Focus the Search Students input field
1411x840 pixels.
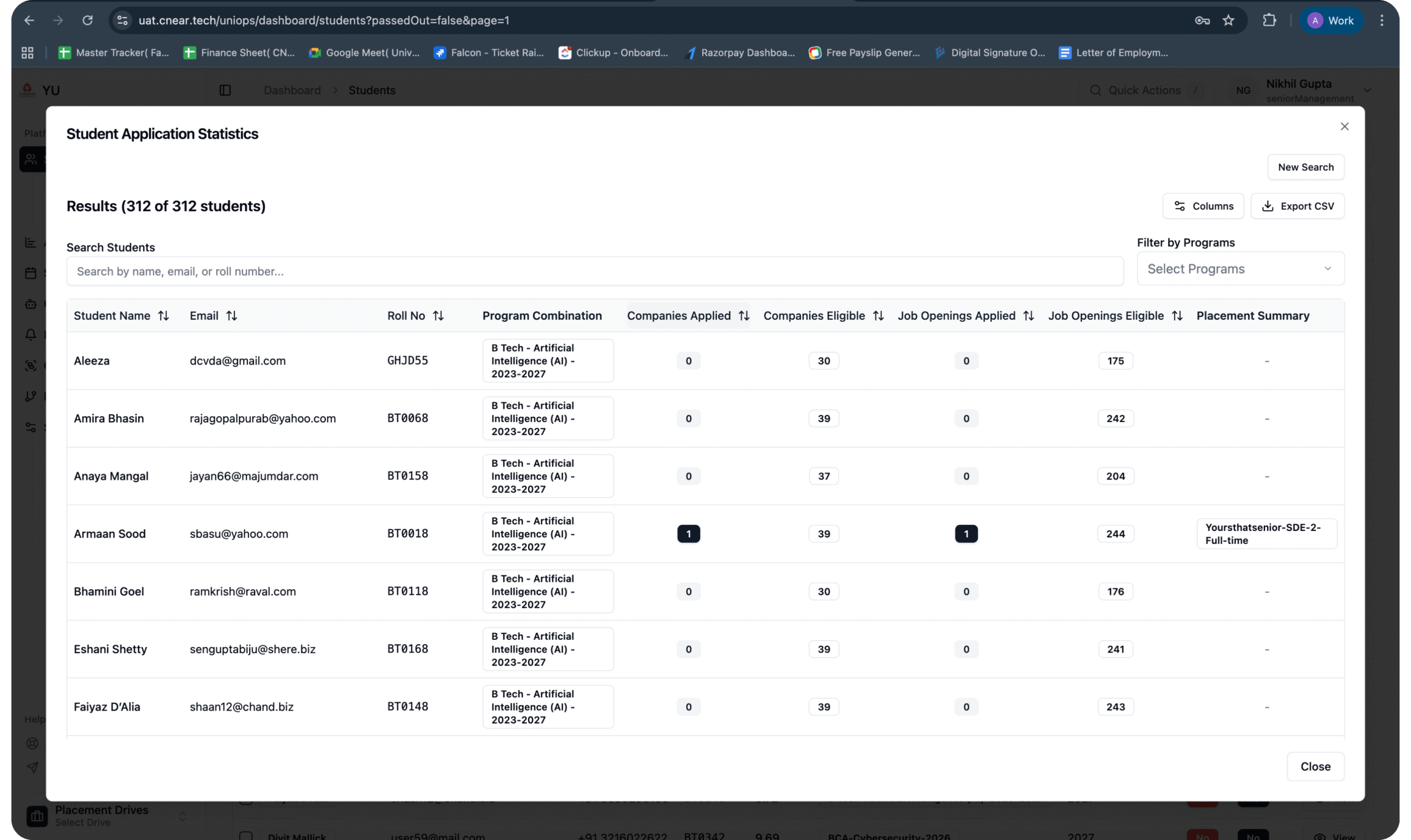coord(594,271)
